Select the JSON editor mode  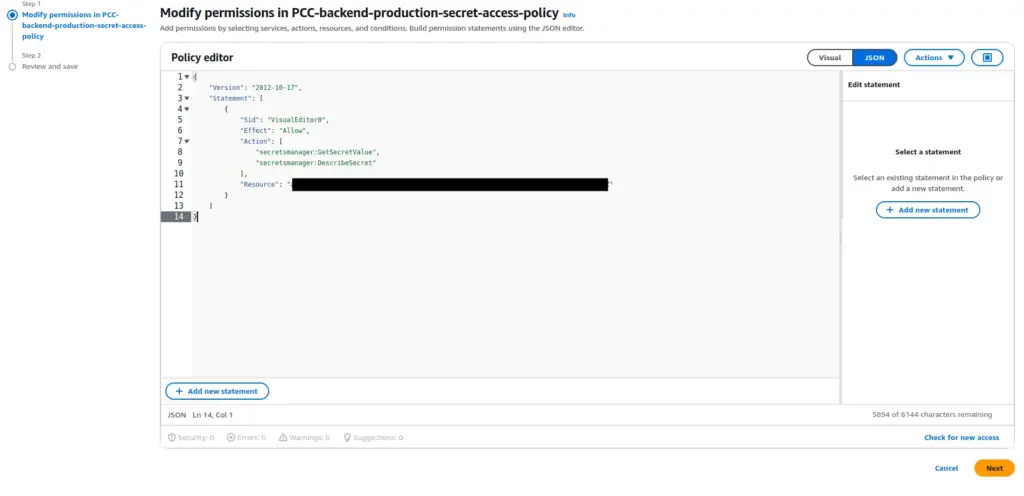pyautogui.click(x=874, y=58)
